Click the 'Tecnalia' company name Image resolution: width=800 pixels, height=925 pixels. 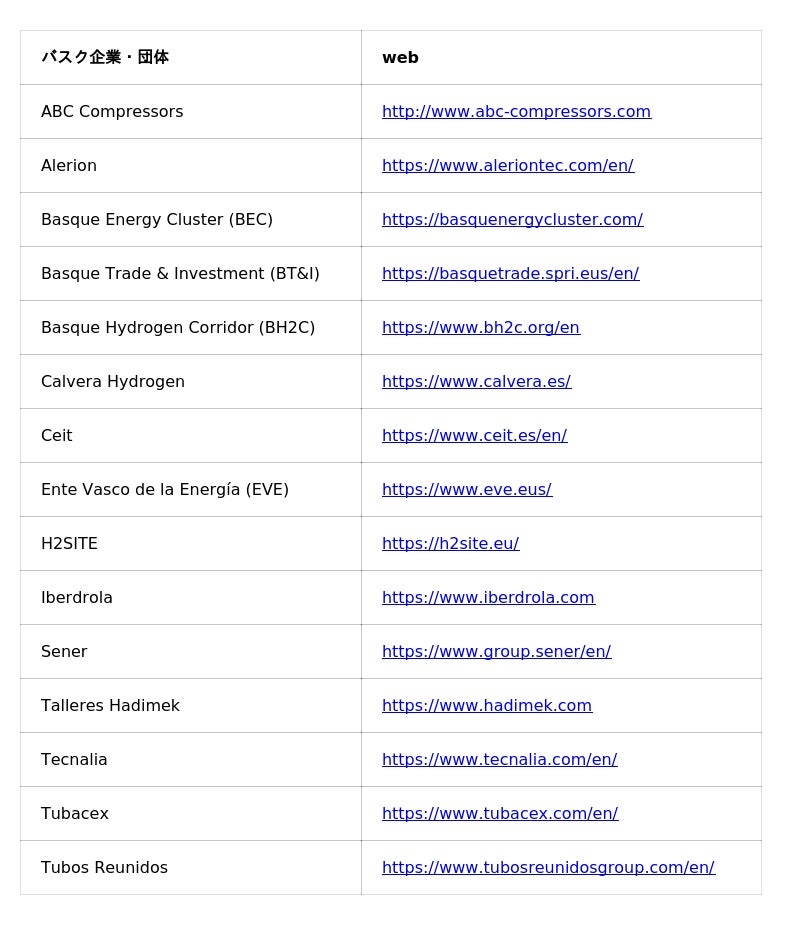click(74, 759)
